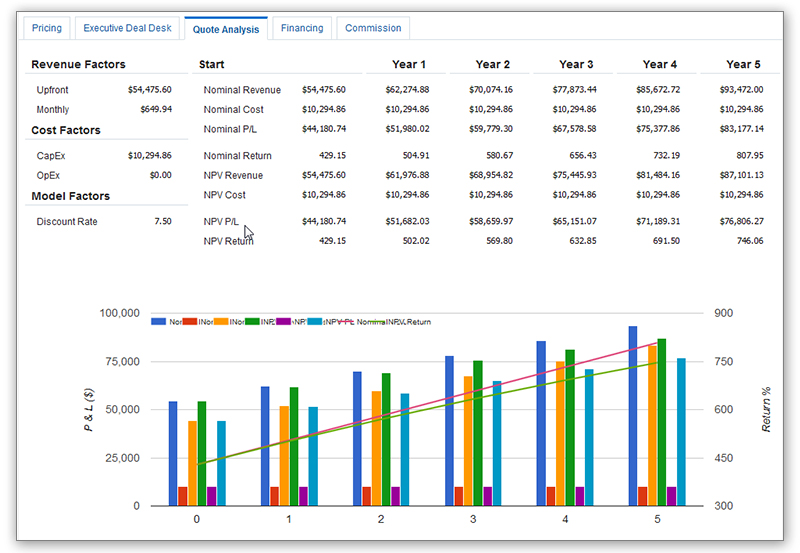Click the light blue legend swatch

pyautogui.click(x=315, y=322)
